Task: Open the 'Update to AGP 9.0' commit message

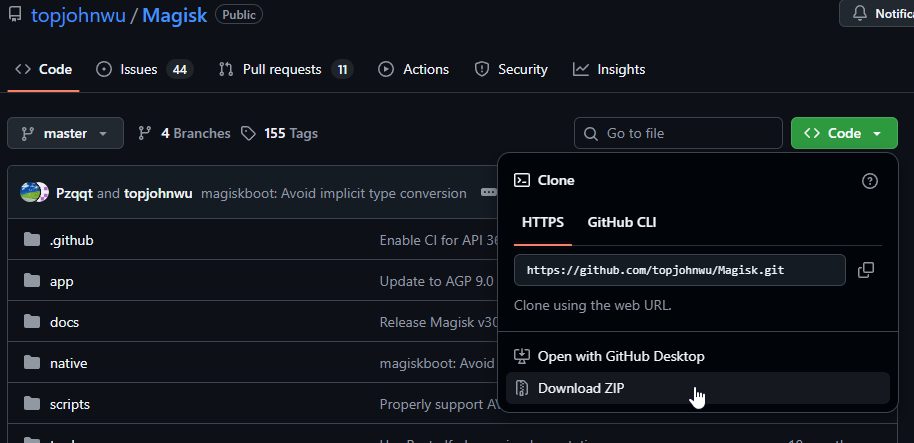Action: tap(437, 282)
